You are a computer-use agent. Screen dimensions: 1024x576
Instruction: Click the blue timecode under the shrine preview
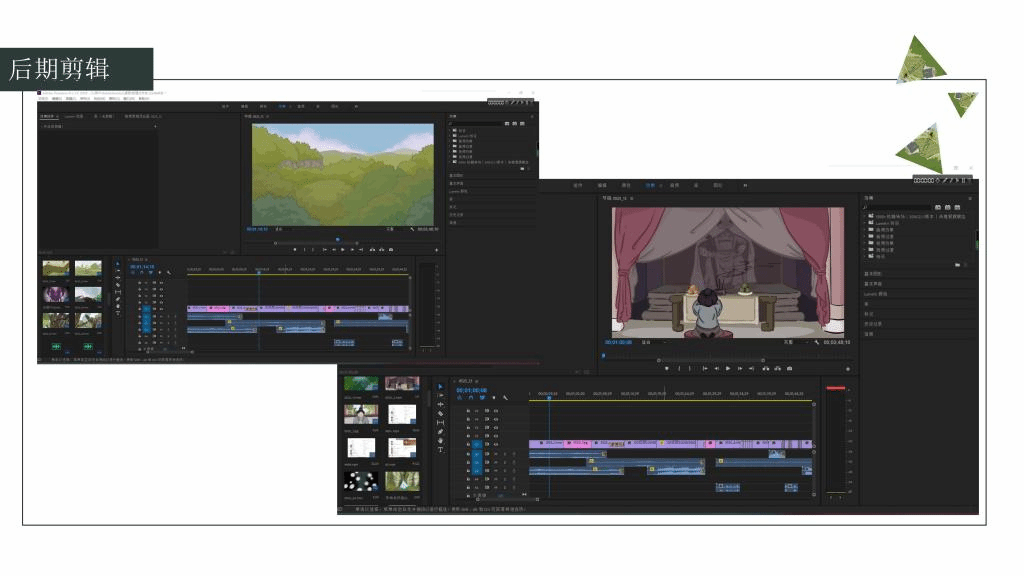click(x=618, y=342)
